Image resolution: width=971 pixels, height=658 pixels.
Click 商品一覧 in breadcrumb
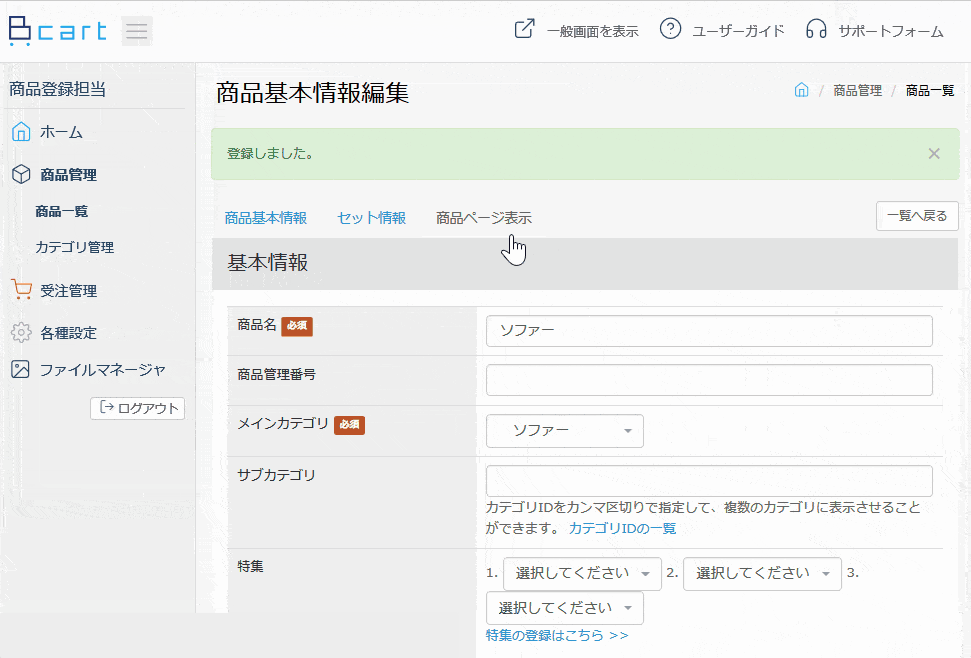pos(930,90)
